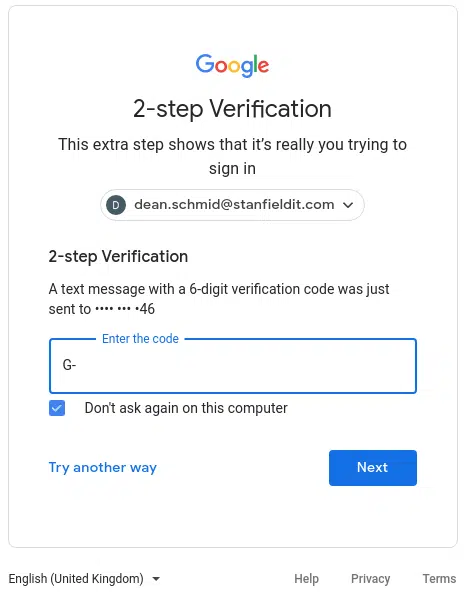Click the large 2-step Verification title
The width and height of the screenshot is (469, 605).
click(x=232, y=108)
